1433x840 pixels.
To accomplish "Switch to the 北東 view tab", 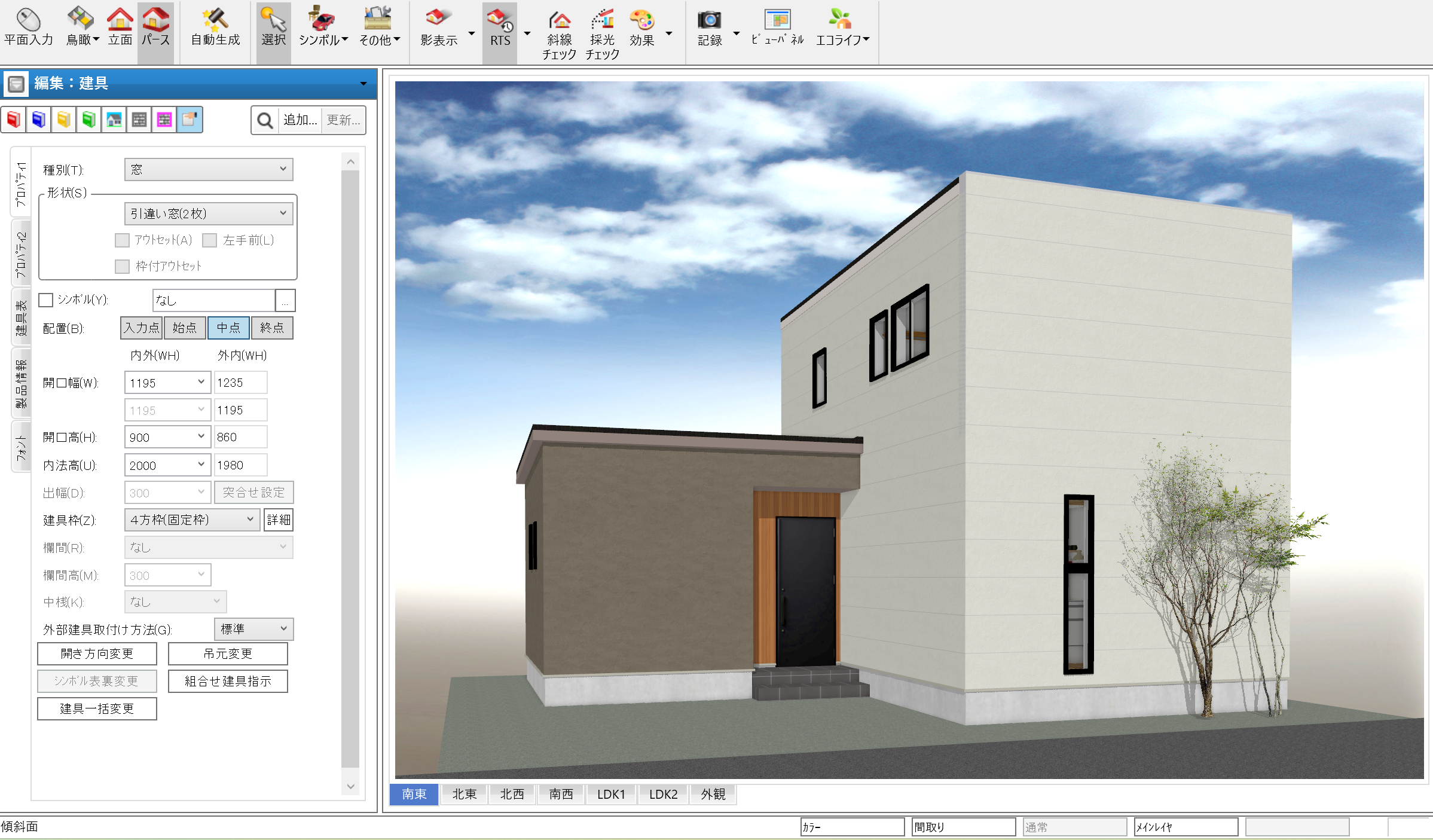I will (x=464, y=795).
